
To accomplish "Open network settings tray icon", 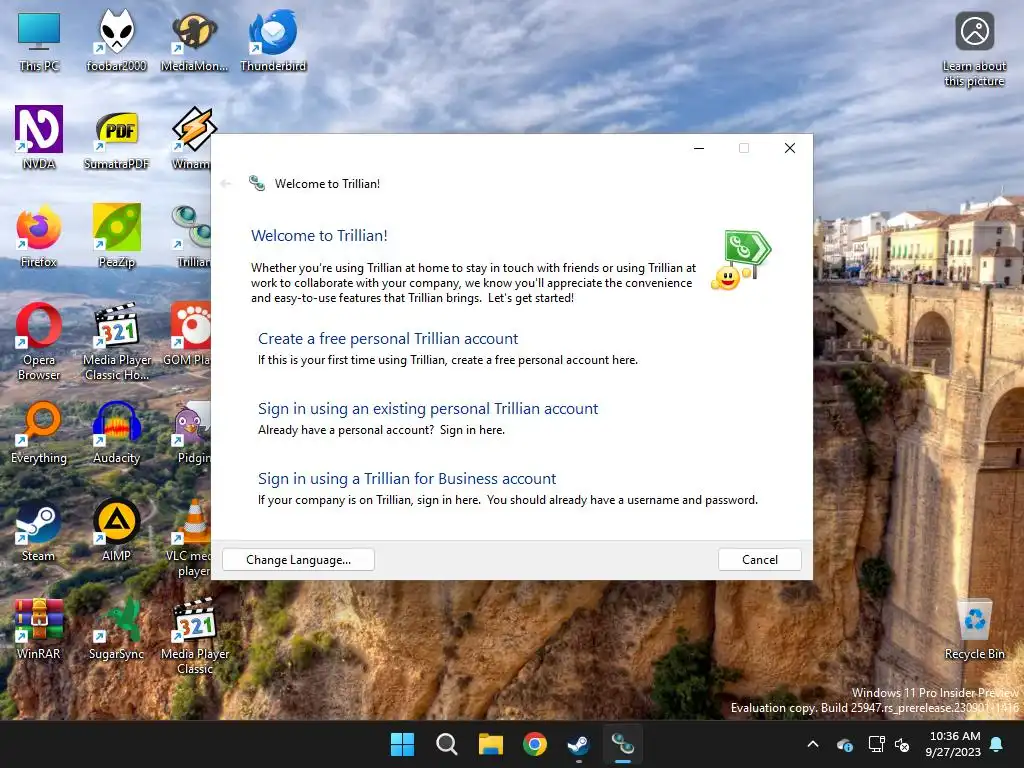I will coord(876,744).
